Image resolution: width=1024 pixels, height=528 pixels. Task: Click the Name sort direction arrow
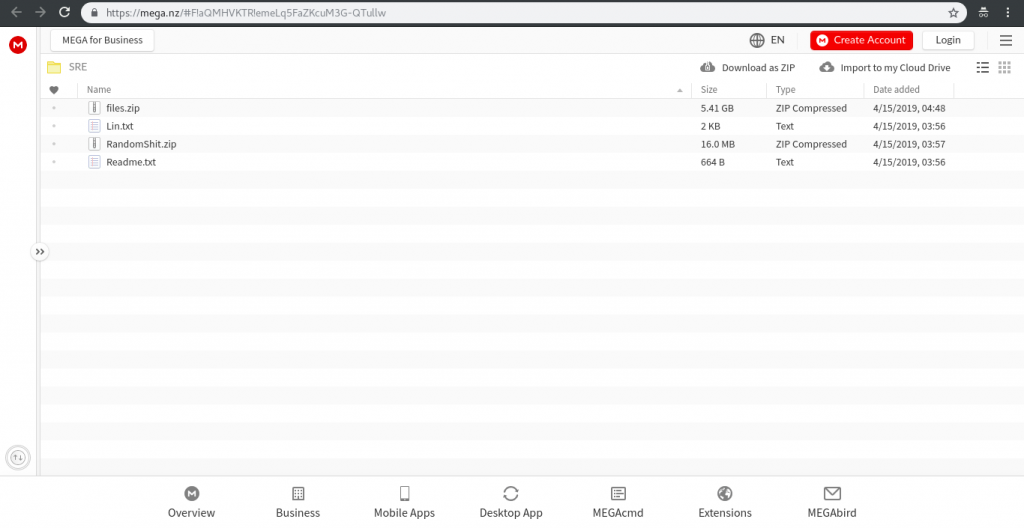click(680, 90)
